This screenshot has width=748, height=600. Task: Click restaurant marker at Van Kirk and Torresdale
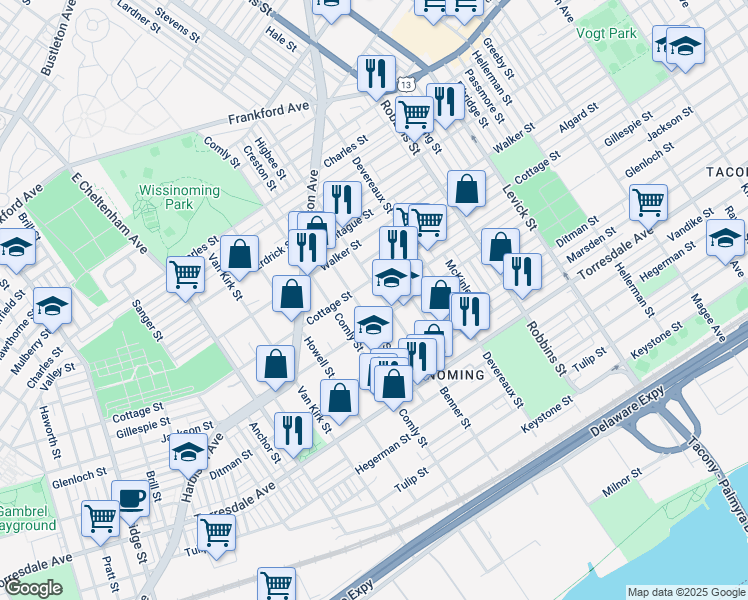tap(292, 430)
